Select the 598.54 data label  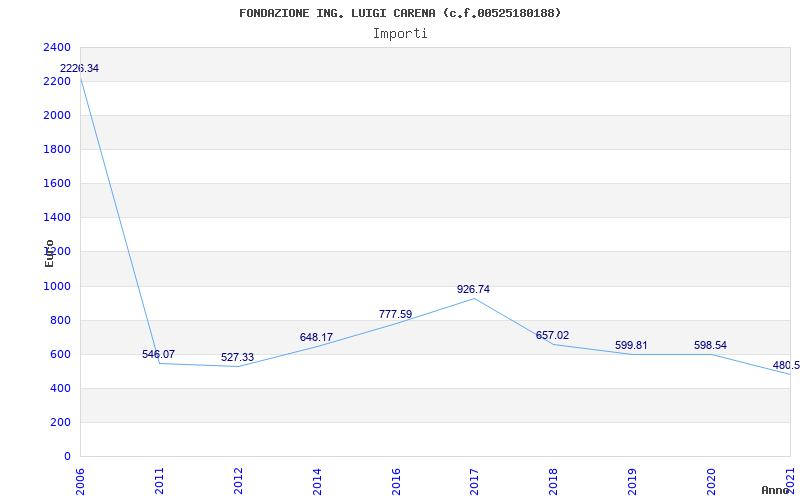(x=710, y=345)
